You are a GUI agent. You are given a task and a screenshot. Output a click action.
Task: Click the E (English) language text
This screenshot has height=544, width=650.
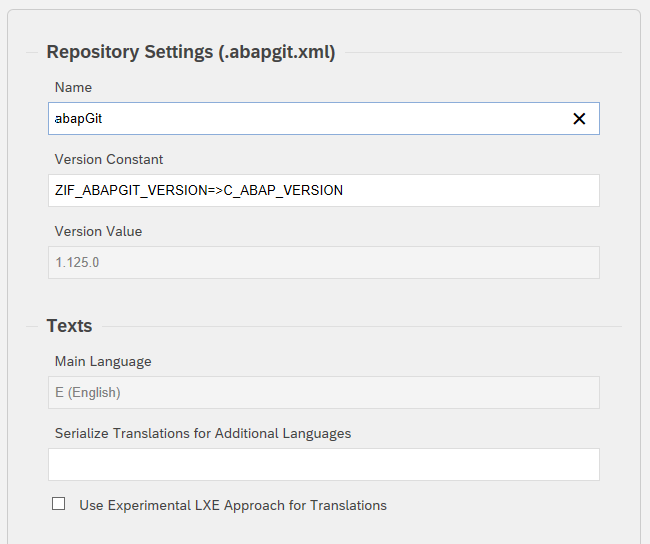click(88, 392)
